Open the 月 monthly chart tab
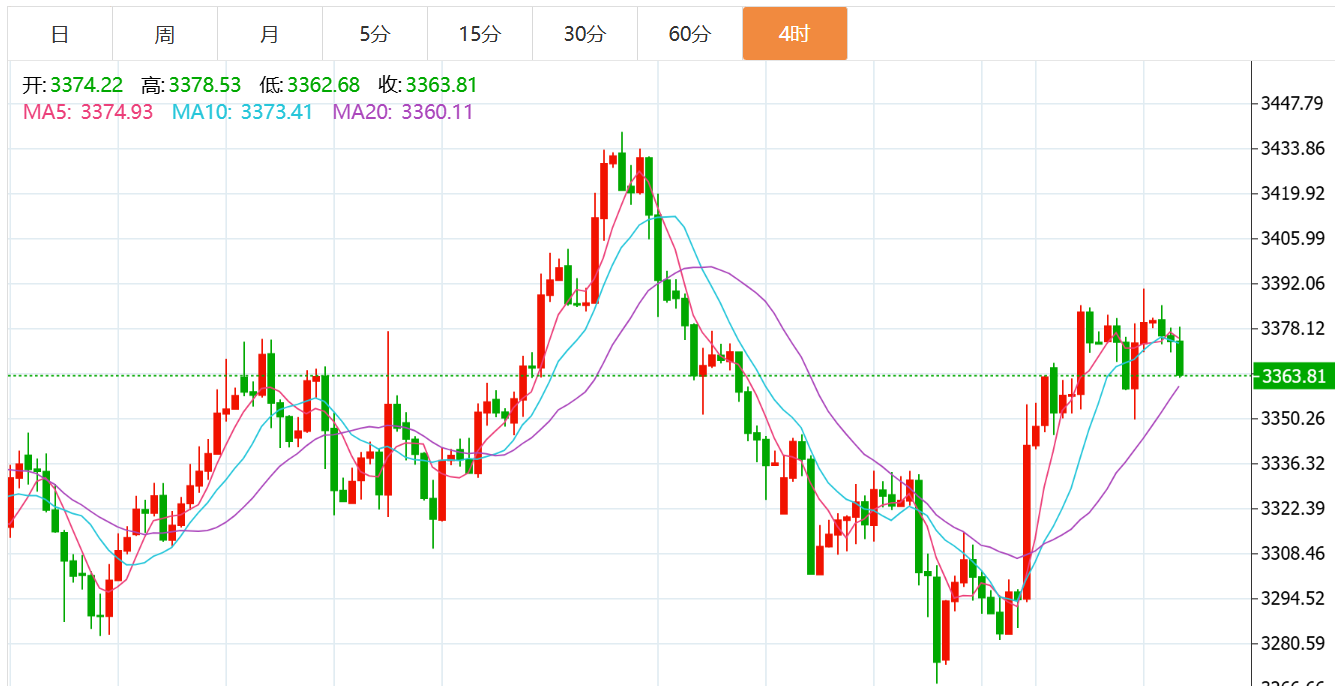The height and width of the screenshot is (686, 1335). click(270, 34)
